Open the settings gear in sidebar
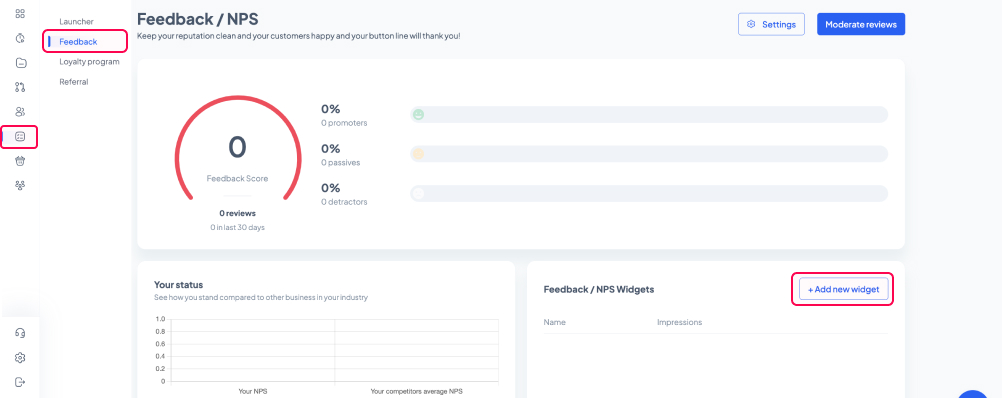The height and width of the screenshot is (398, 1002). (20, 357)
